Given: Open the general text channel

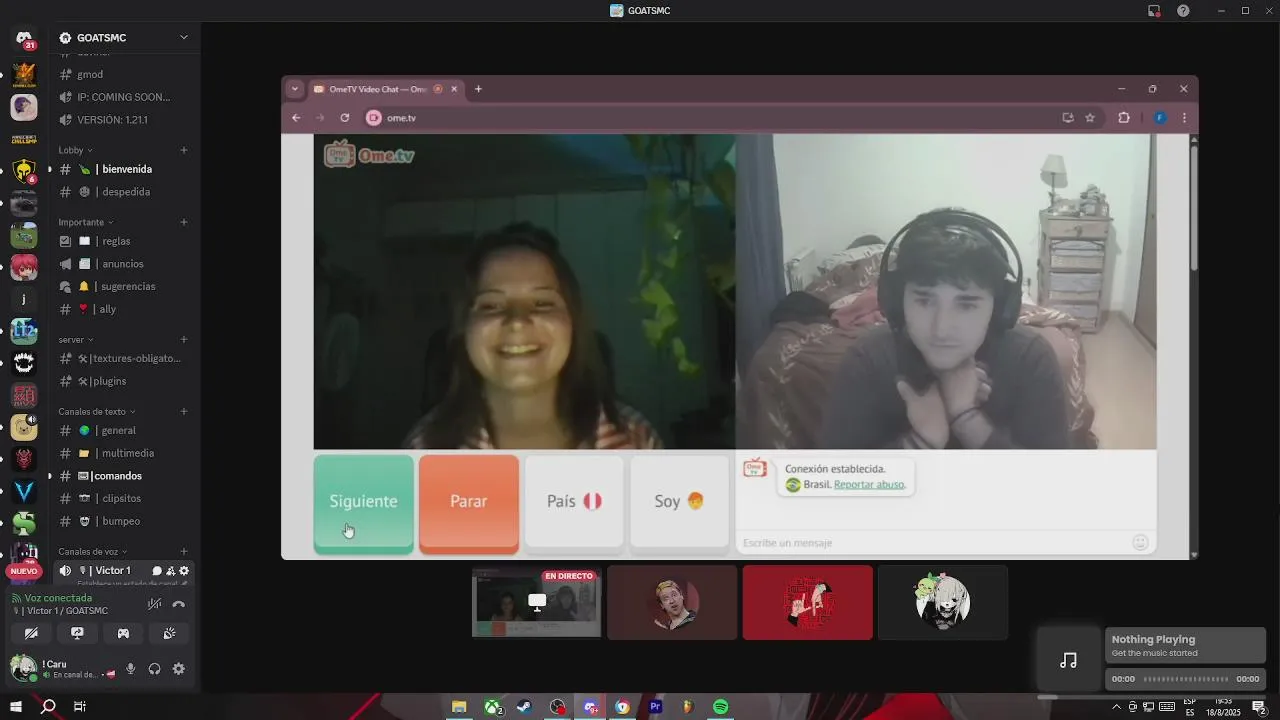Looking at the screenshot, I should click(x=123, y=431).
